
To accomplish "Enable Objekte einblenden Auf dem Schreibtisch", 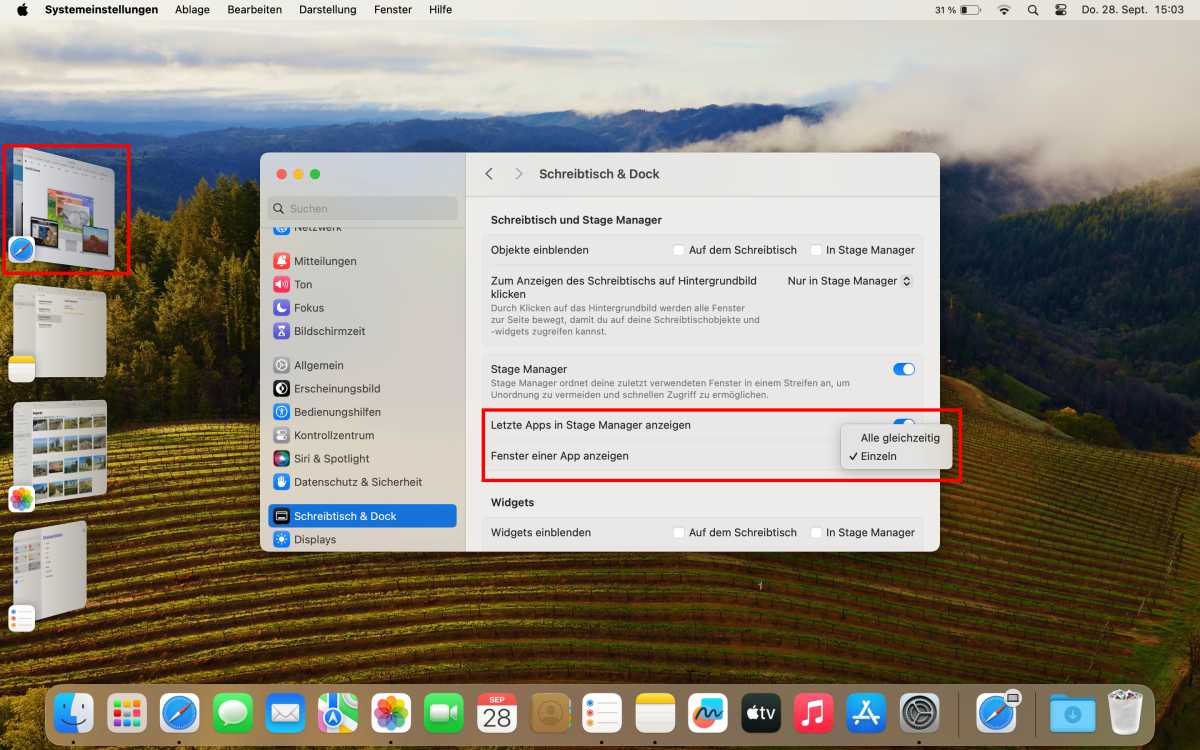I will [679, 250].
